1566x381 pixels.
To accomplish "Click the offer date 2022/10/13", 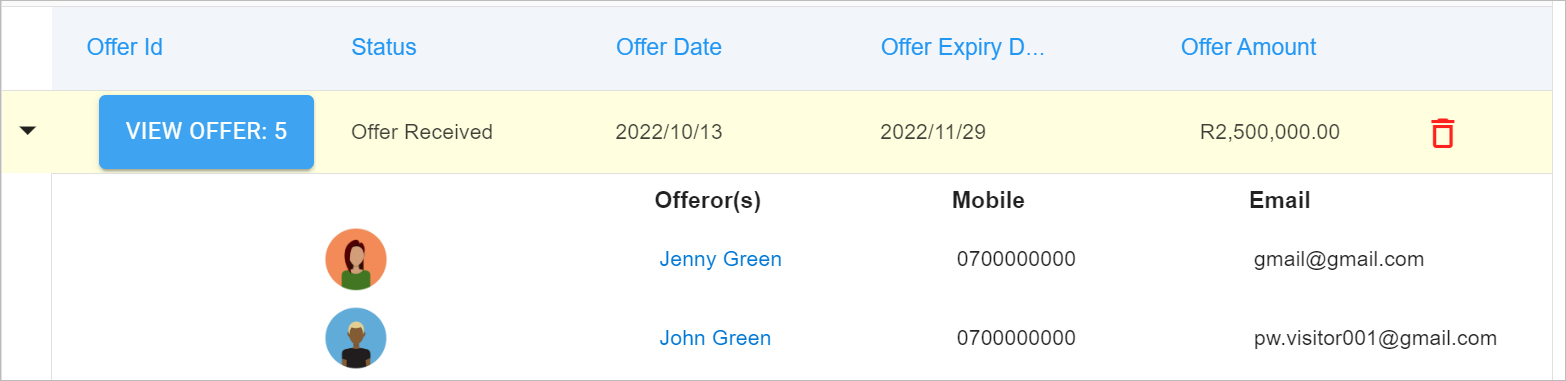I will click(668, 132).
